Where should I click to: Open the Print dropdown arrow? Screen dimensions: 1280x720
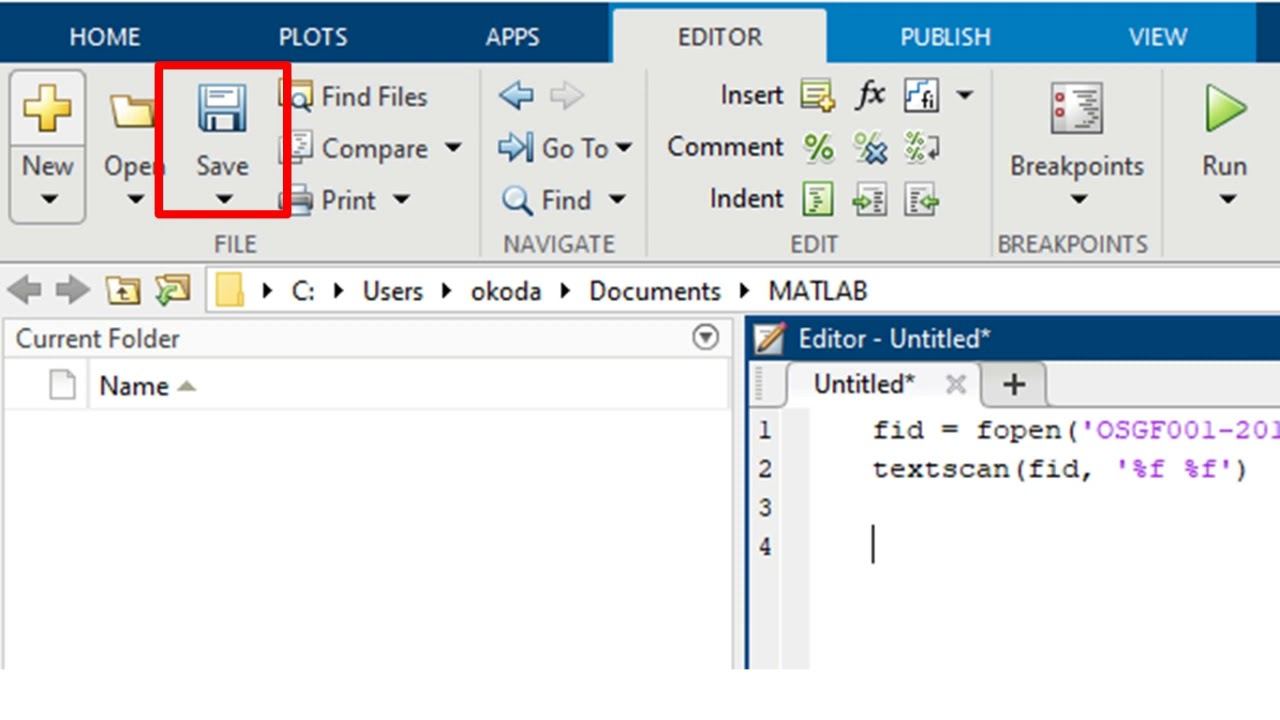pos(401,200)
